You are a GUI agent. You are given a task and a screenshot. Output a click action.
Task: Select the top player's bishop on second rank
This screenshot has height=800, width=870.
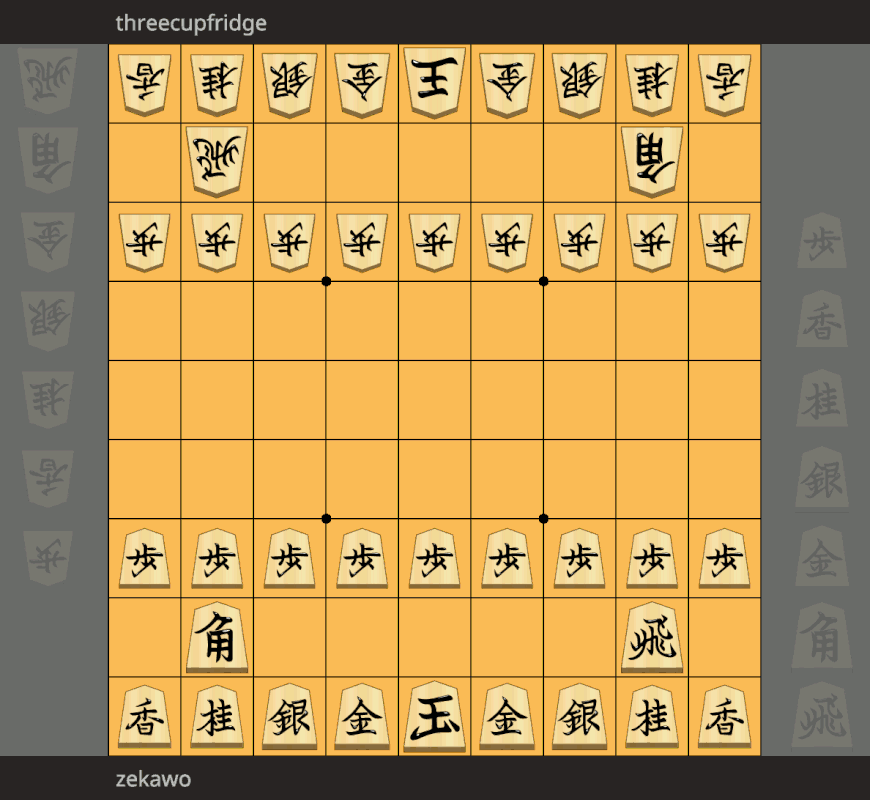pos(652,161)
